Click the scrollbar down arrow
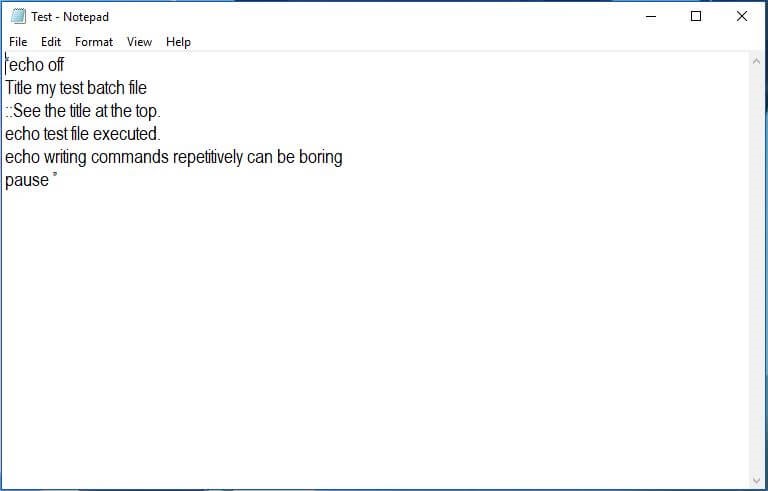Viewport: 768px width, 491px height. pos(756,481)
